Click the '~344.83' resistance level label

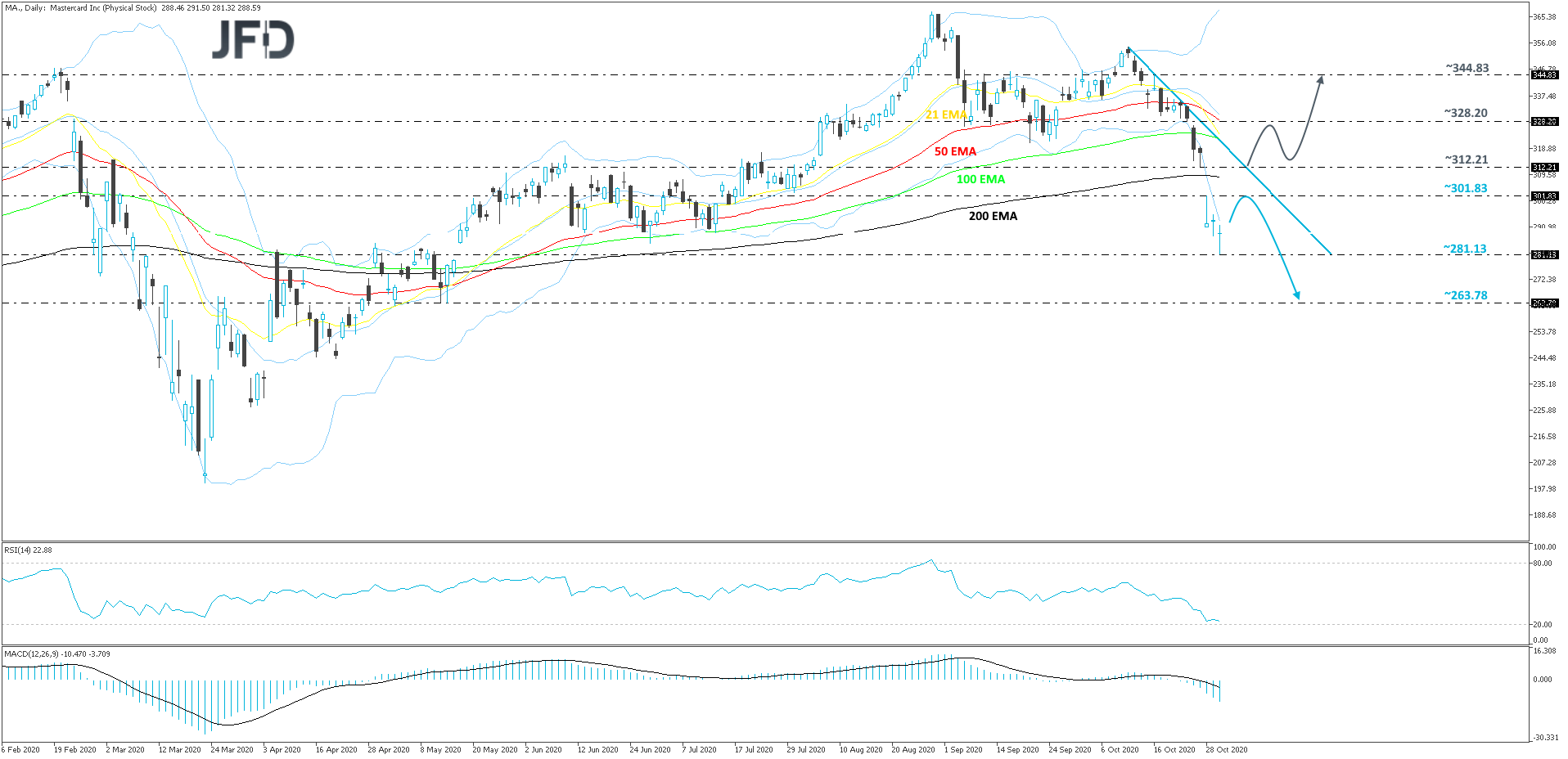(x=1467, y=68)
